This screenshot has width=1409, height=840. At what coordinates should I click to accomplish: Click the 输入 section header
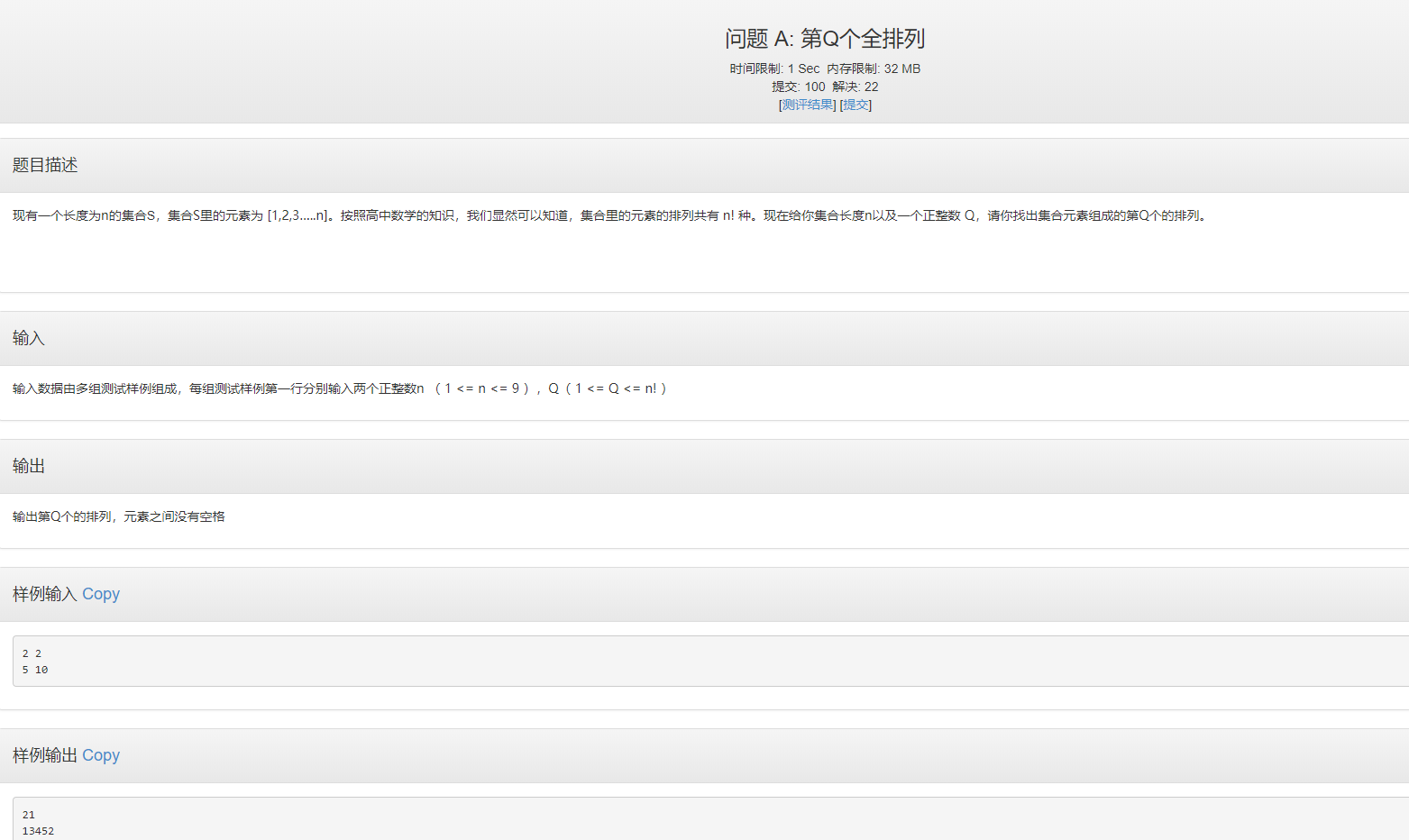point(28,338)
